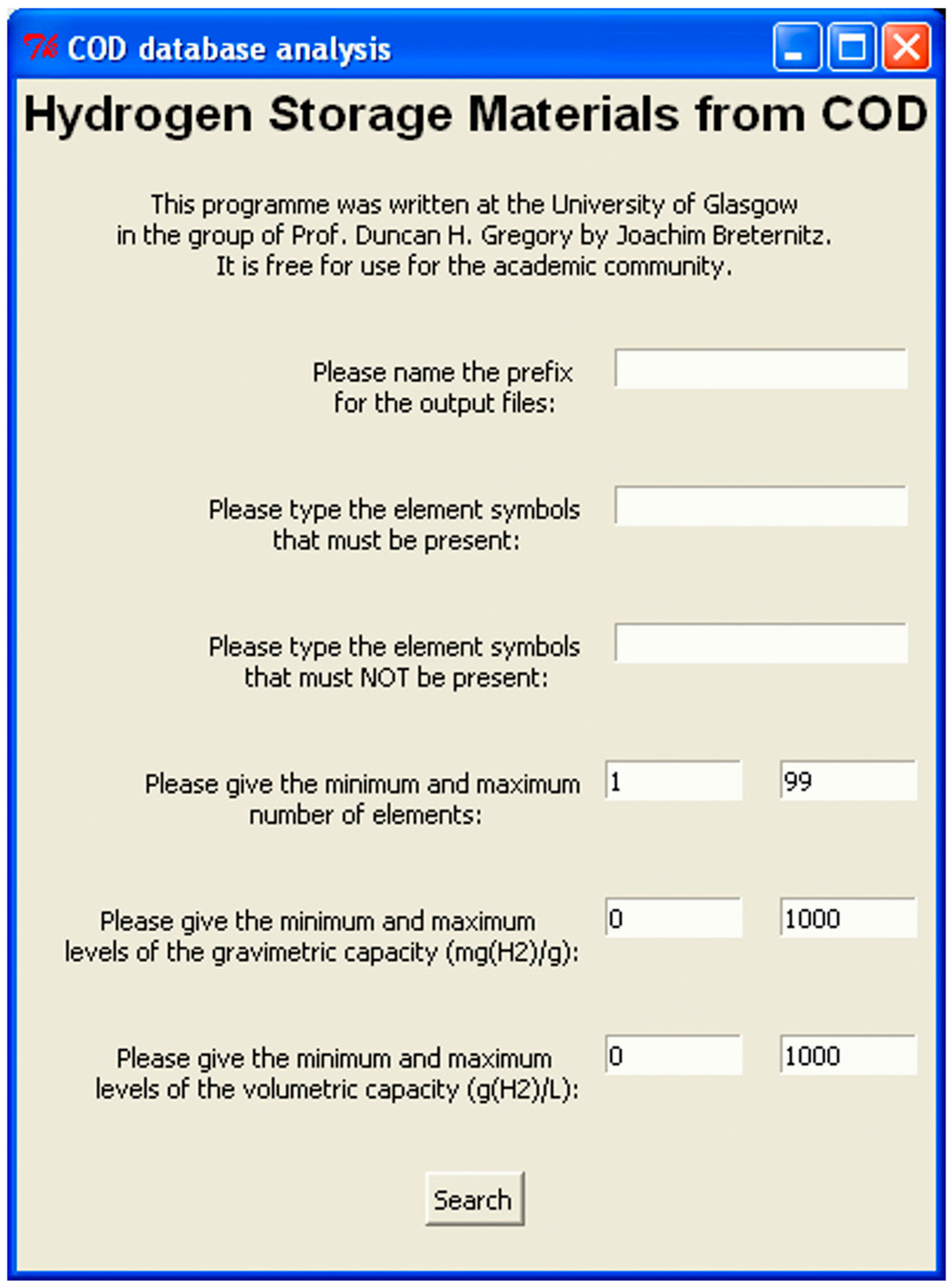Click the "Hydrogen Storage Materials from COD" heading
The width and height of the screenshot is (952, 1288).
point(475,115)
